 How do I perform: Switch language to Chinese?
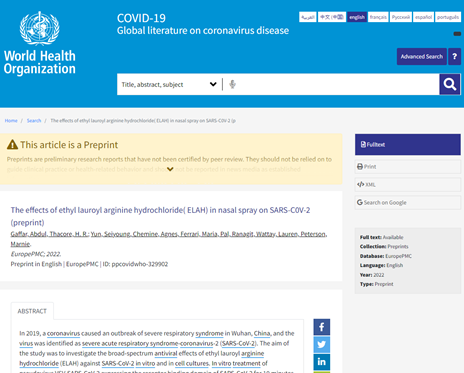tap(332, 17)
